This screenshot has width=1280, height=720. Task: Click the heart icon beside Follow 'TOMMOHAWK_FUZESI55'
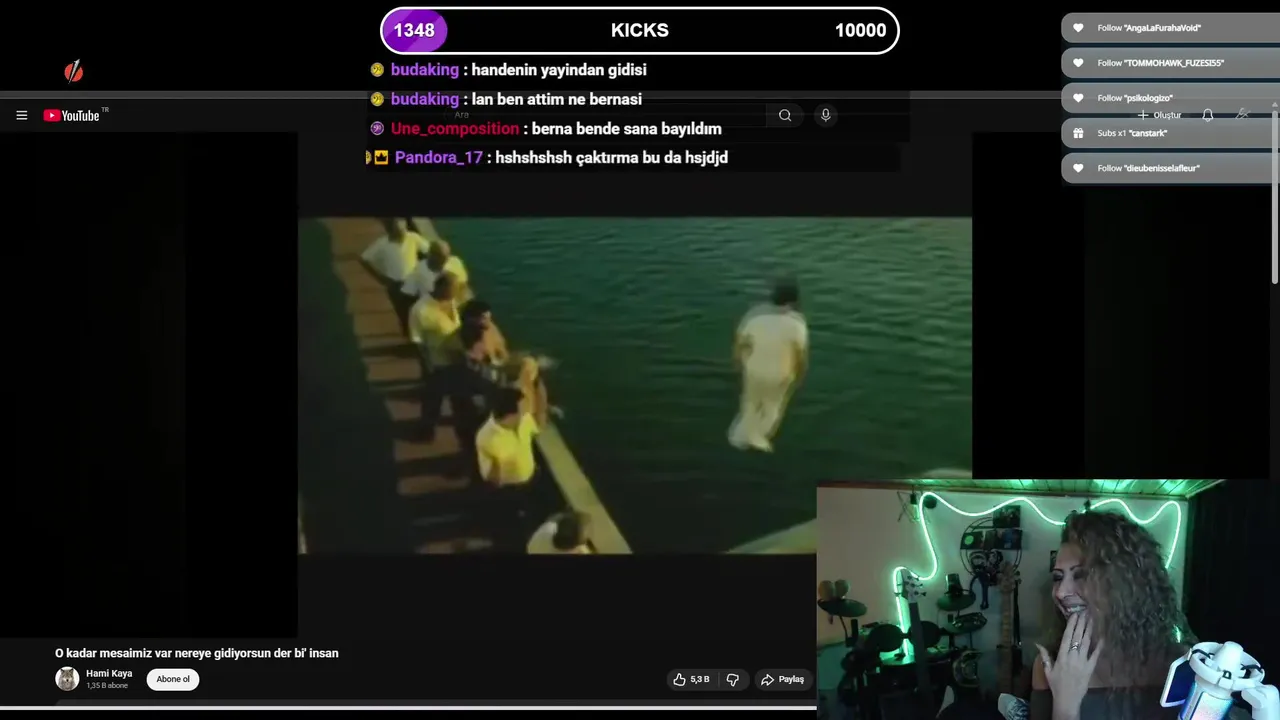[x=1078, y=63]
